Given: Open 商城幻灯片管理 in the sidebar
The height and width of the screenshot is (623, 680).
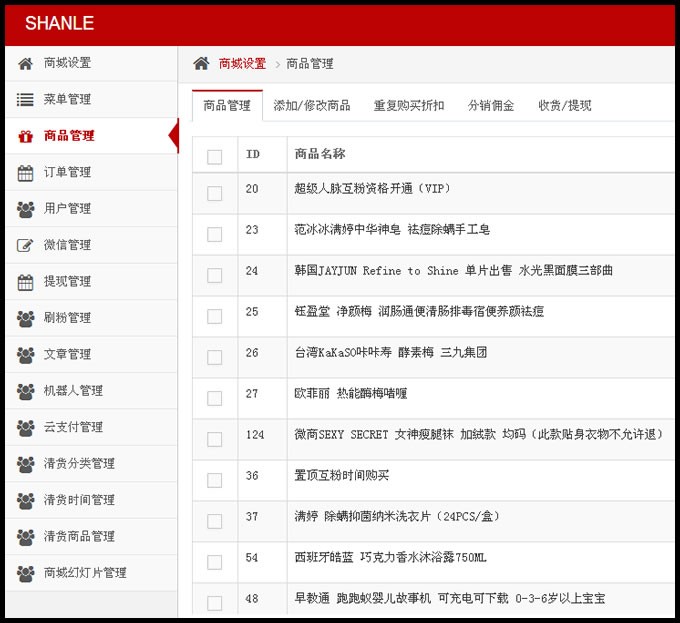Looking at the screenshot, I should 91,573.
